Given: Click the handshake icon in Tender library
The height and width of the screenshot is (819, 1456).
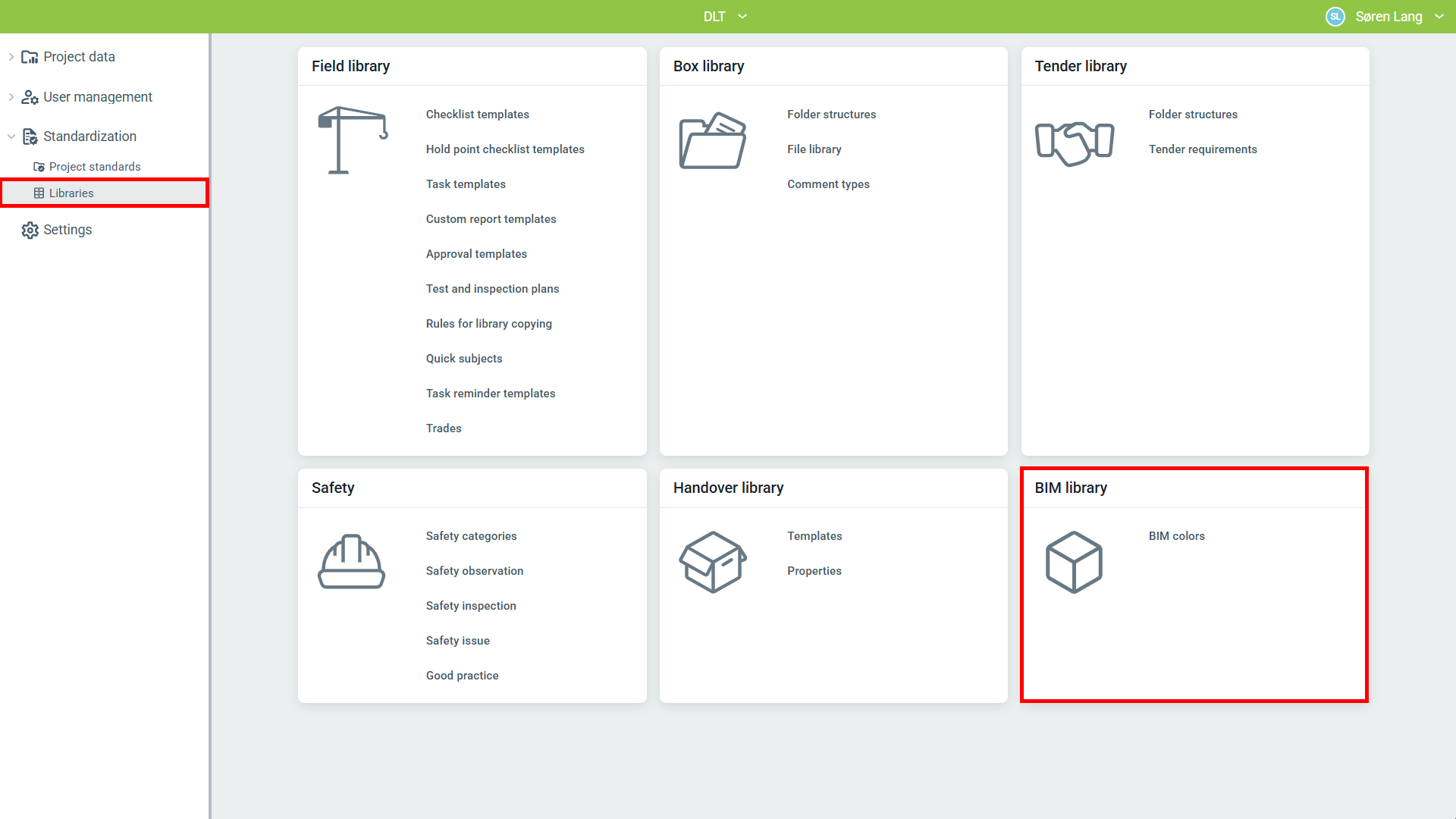Looking at the screenshot, I should coord(1074,143).
